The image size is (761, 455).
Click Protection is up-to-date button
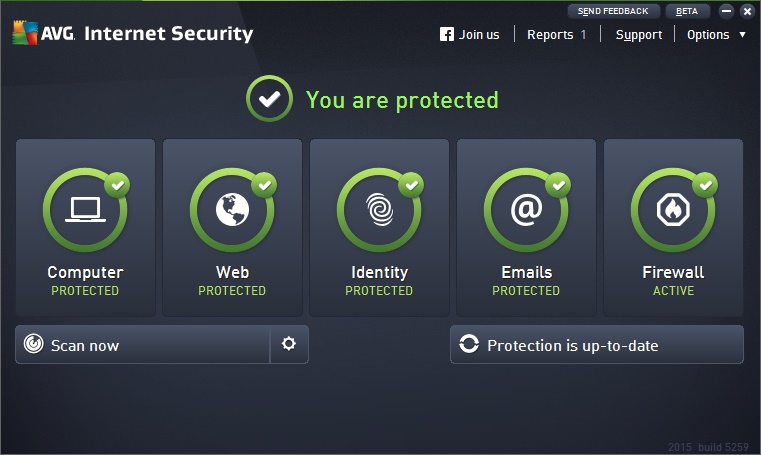[596, 345]
